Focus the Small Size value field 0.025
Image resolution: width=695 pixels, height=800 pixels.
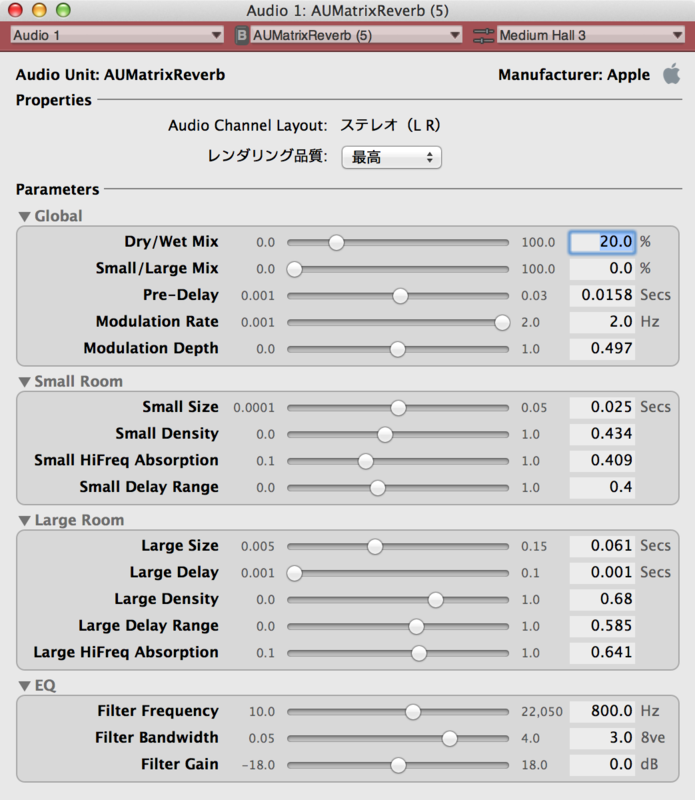pos(602,407)
